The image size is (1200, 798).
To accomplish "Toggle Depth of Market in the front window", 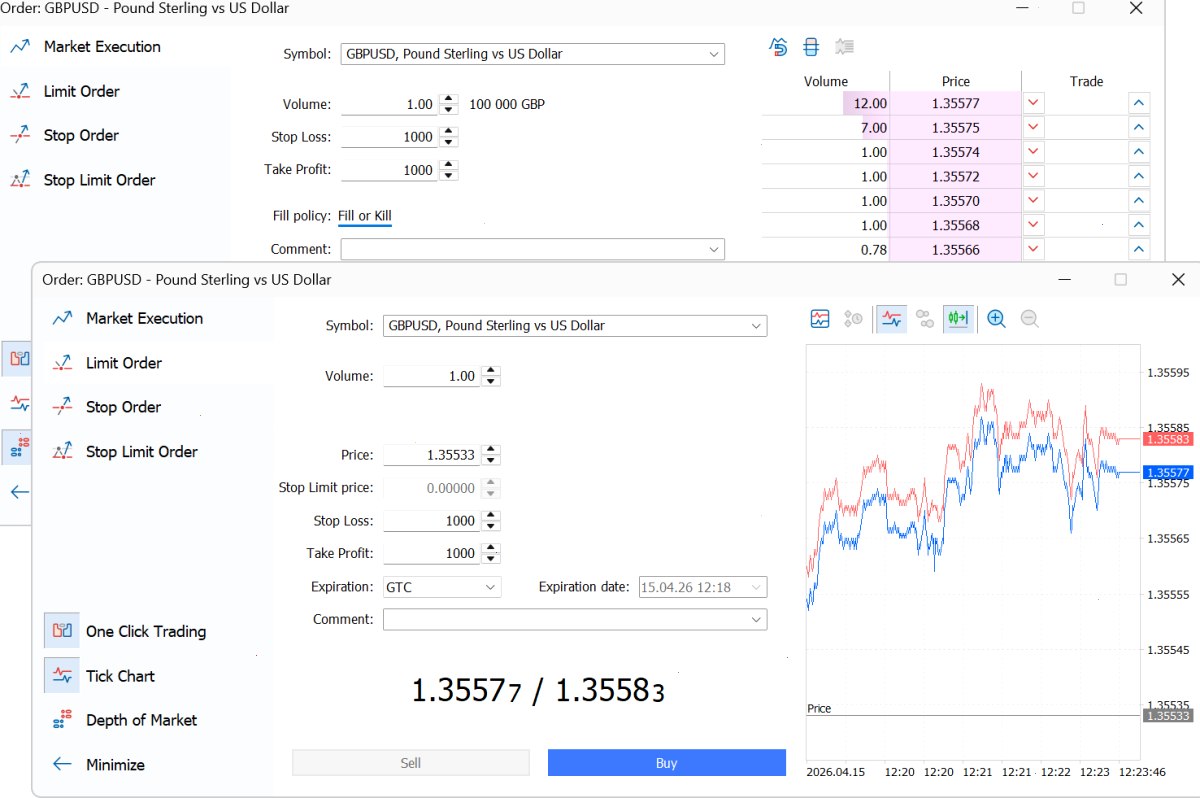I will tap(125, 720).
